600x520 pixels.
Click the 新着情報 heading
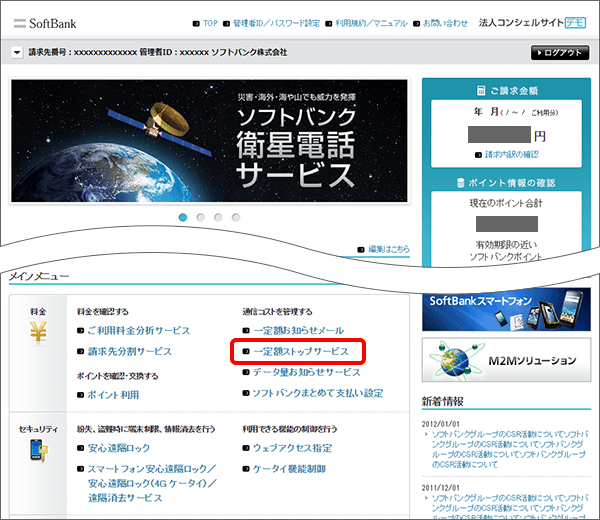[x=443, y=401]
